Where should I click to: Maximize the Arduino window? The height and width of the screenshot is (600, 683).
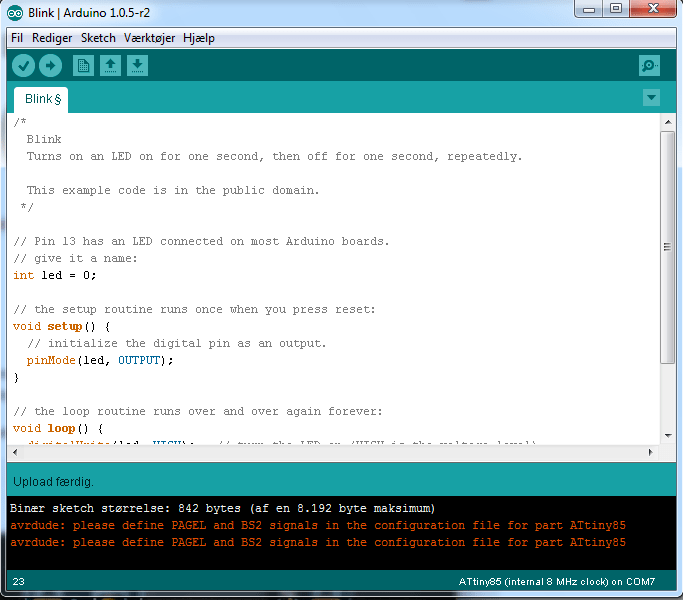(x=616, y=9)
